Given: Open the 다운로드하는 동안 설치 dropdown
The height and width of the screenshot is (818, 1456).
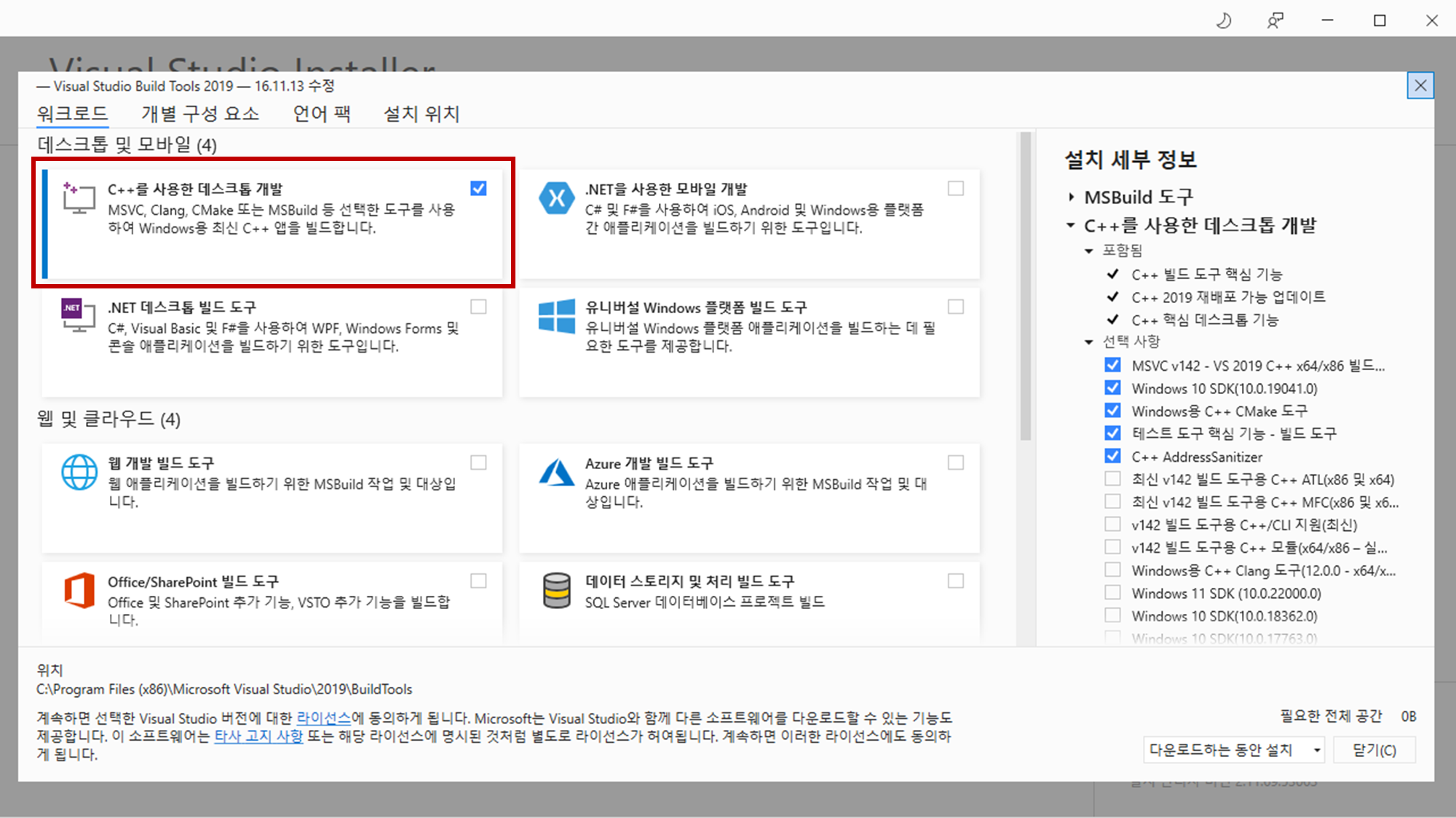Looking at the screenshot, I should click(1233, 750).
